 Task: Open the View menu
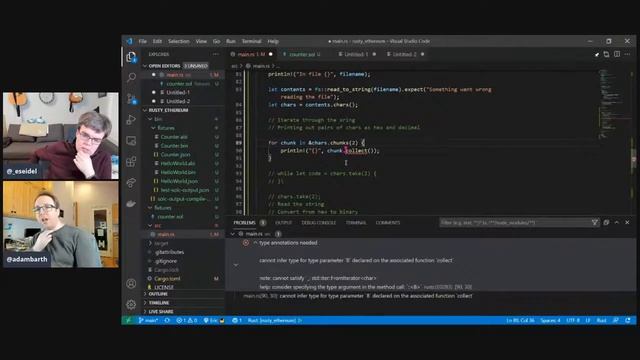(x=201, y=41)
